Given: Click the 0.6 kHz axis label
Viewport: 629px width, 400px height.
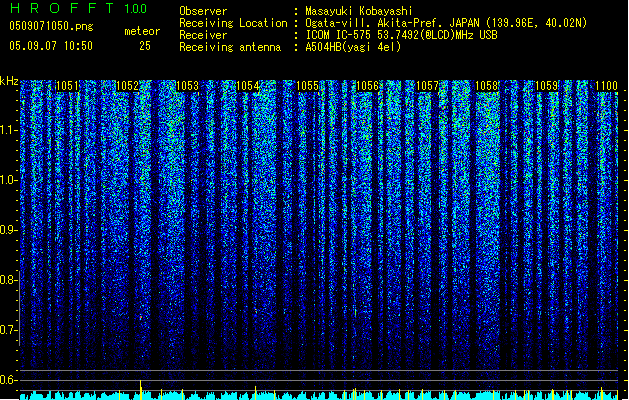Looking at the screenshot, I should [9, 380].
